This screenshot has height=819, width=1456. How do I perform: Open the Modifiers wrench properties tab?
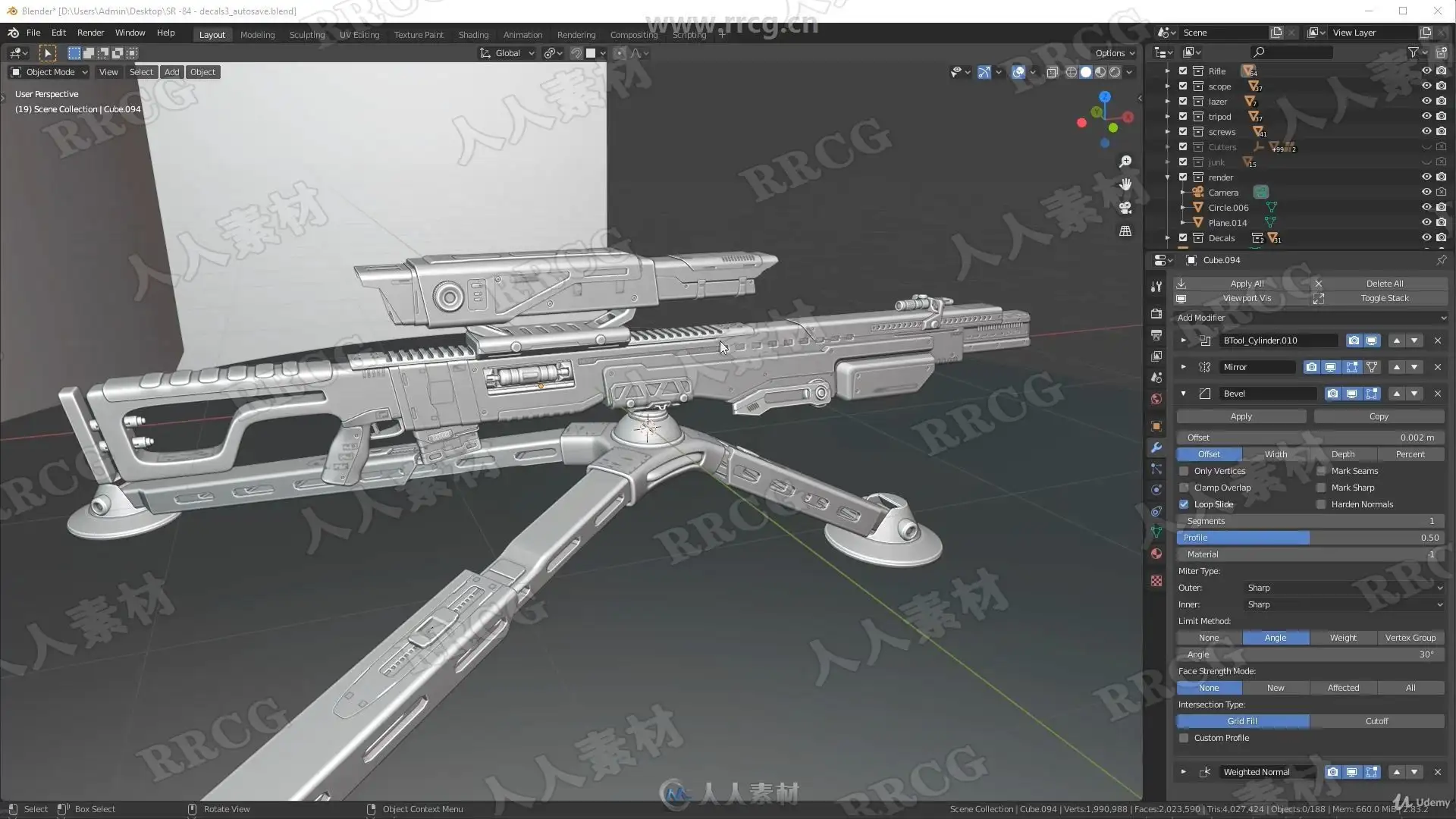pos(1156,447)
